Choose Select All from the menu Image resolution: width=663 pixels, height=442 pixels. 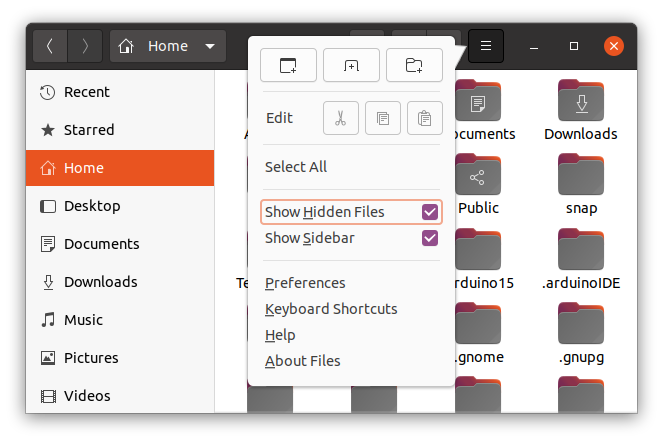click(x=296, y=167)
